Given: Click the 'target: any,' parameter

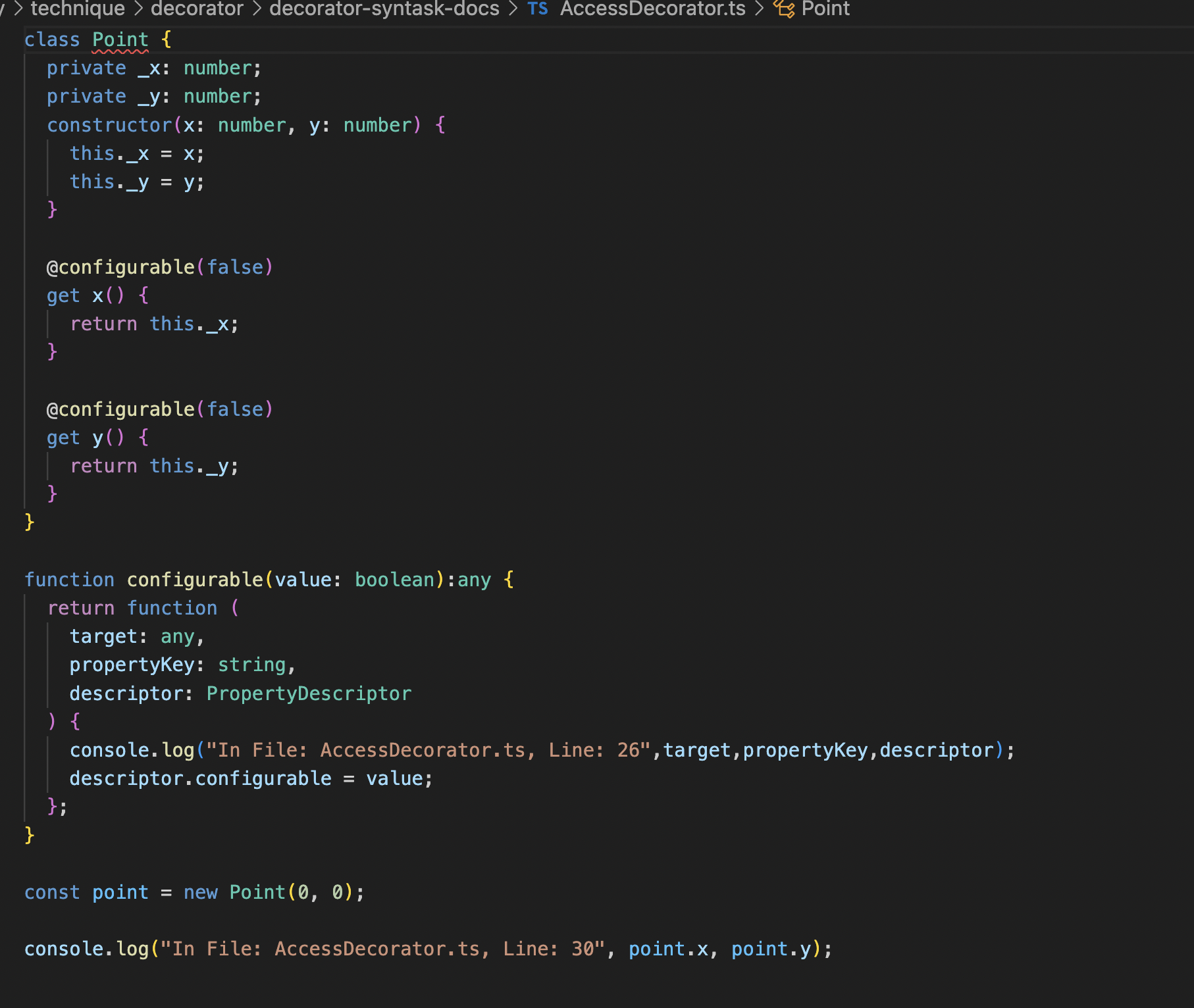Looking at the screenshot, I should (138, 636).
